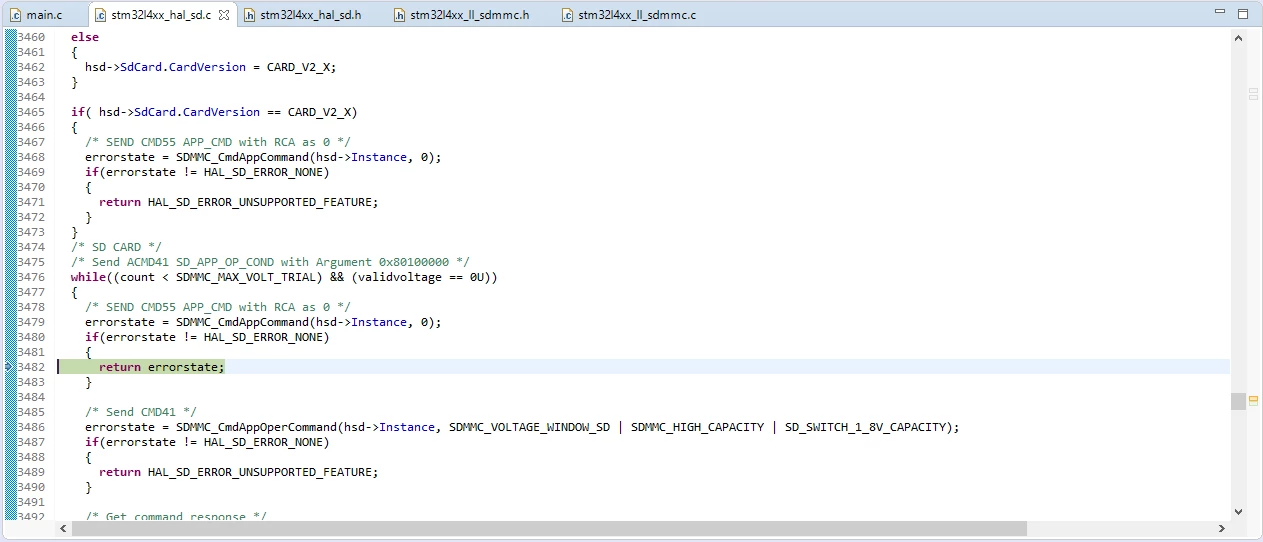This screenshot has height=542, width=1263.
Task: Click the horizontal scrollbar left arrow
Action: click(65, 528)
